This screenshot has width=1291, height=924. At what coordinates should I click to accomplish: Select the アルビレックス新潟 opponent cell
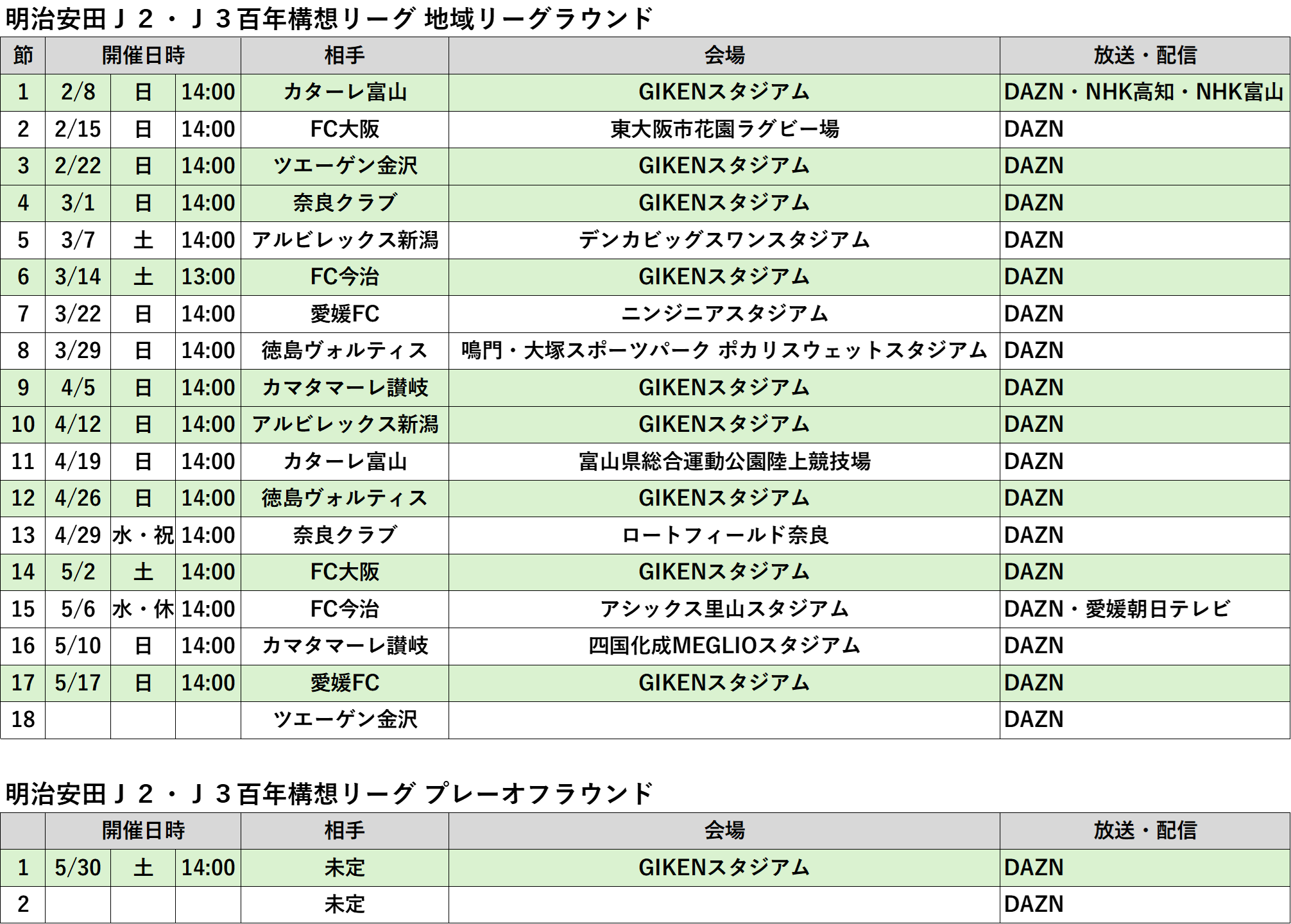coord(345,425)
